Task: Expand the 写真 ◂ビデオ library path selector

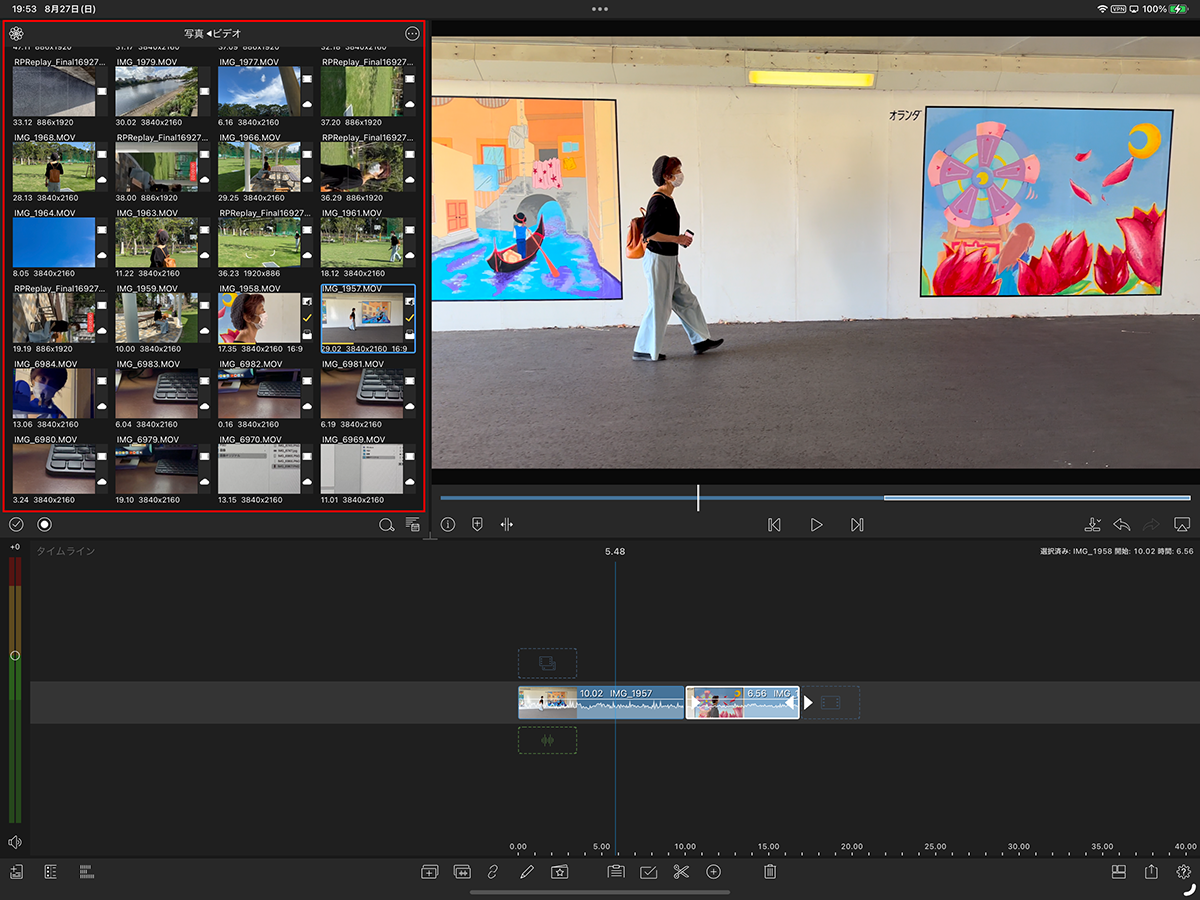Action: pos(212,33)
